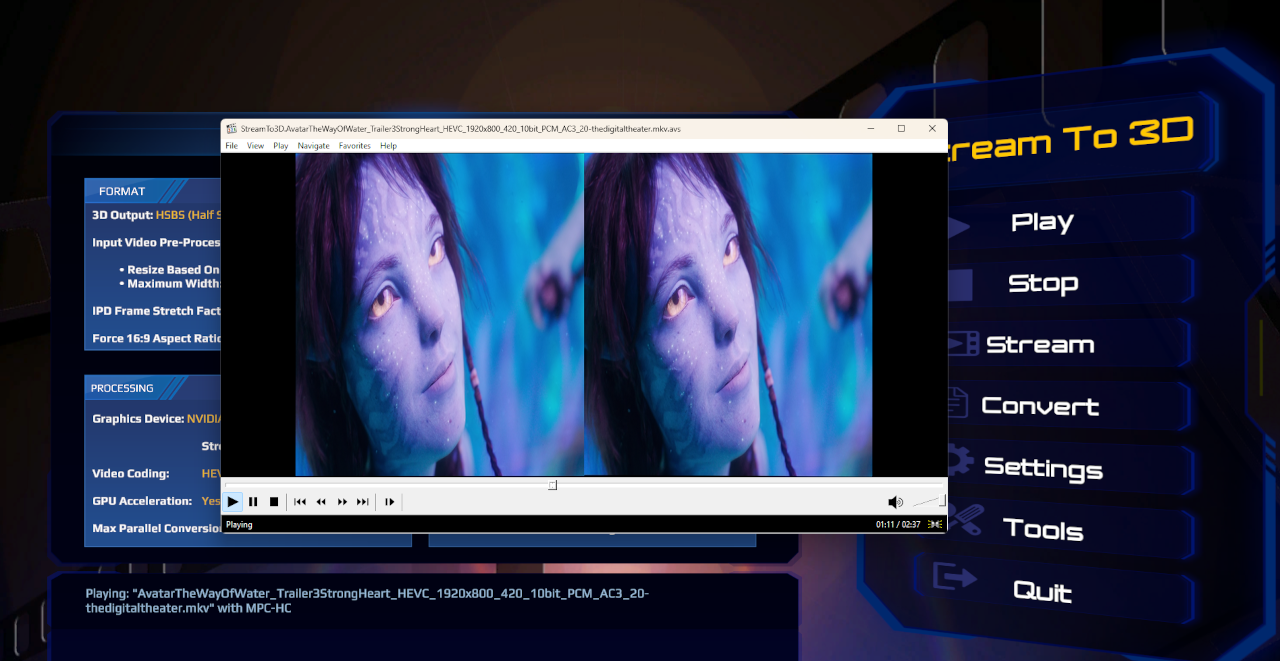Click the film strip icon beside Stream

point(962,344)
